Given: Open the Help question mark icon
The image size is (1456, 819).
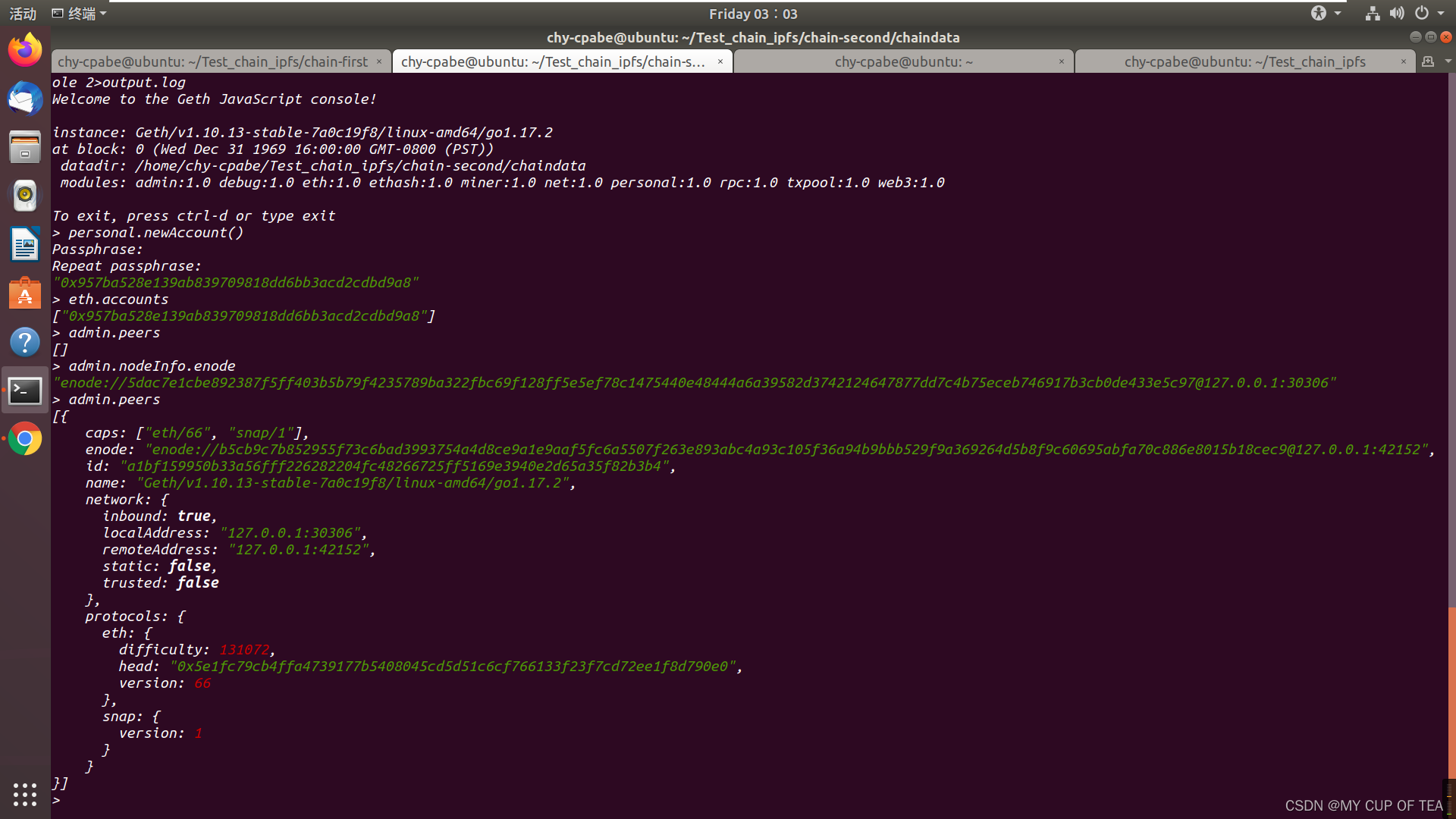Looking at the screenshot, I should [x=25, y=342].
